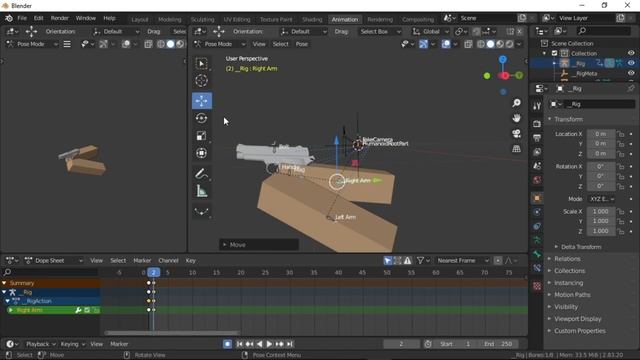Open the Keying popover
This screenshot has width=640, height=360.
pyautogui.click(x=72, y=344)
